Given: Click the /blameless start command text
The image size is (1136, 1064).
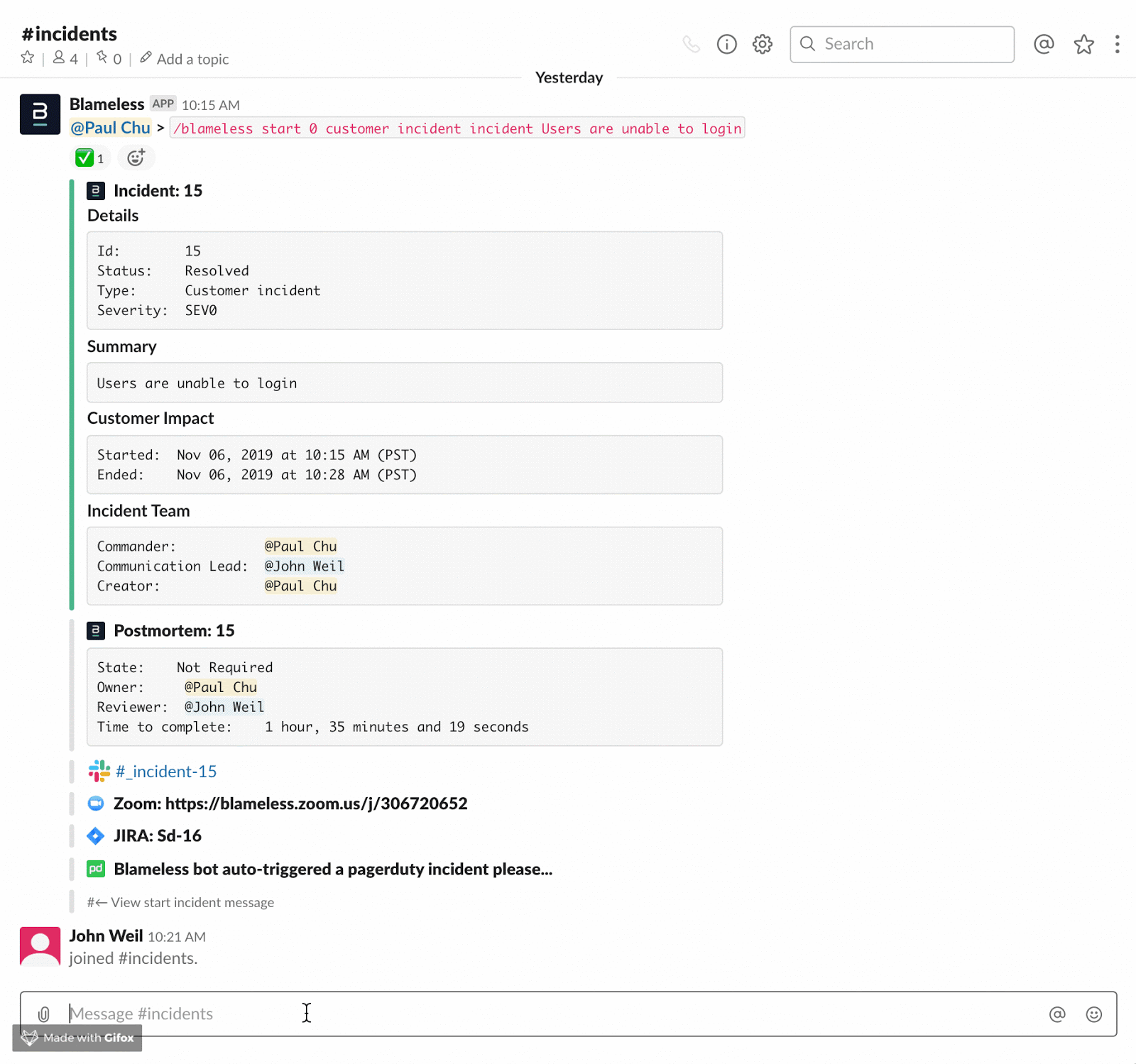Looking at the screenshot, I should (457, 128).
